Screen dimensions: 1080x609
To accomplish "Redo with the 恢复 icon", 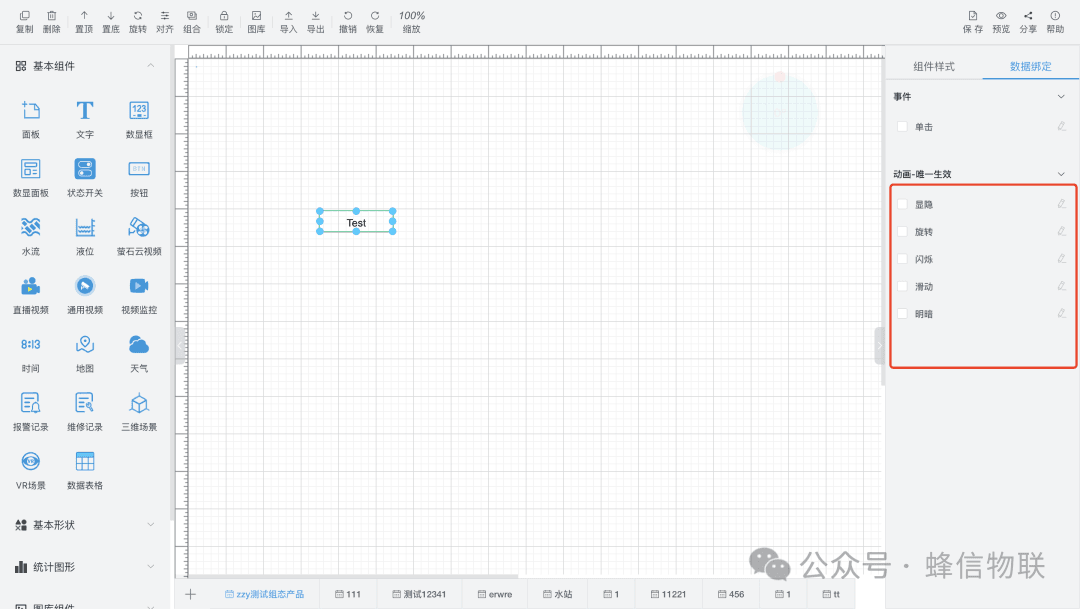I will (x=375, y=21).
